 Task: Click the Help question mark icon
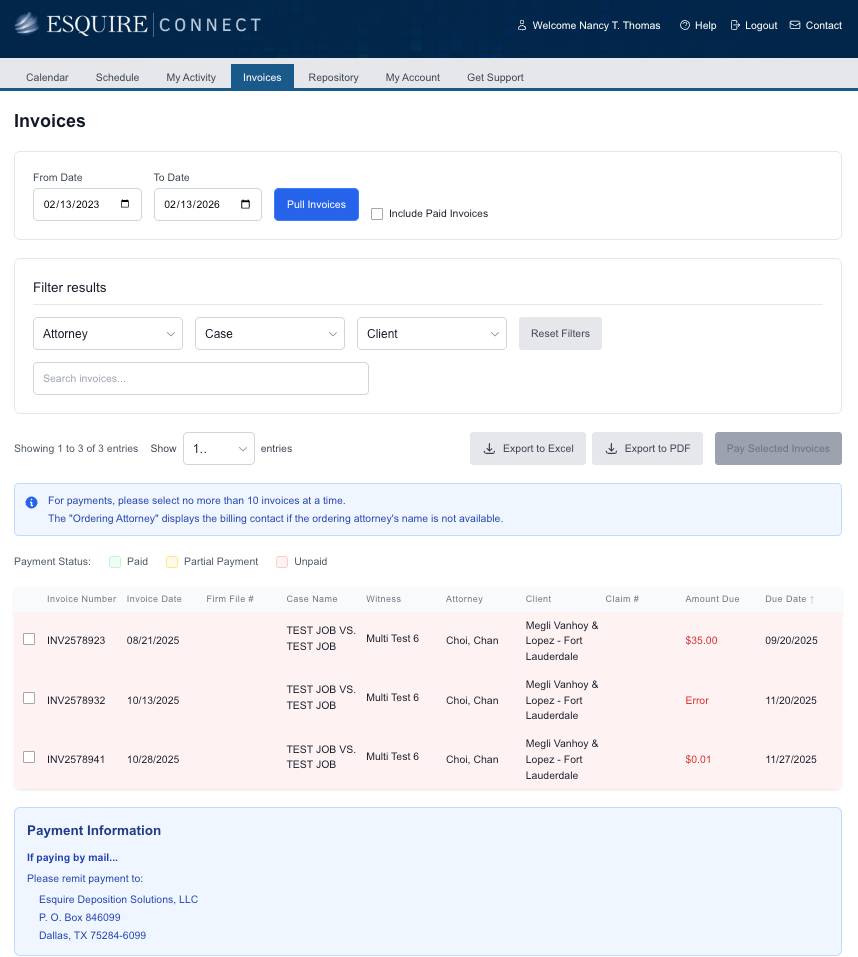pyautogui.click(x=685, y=25)
